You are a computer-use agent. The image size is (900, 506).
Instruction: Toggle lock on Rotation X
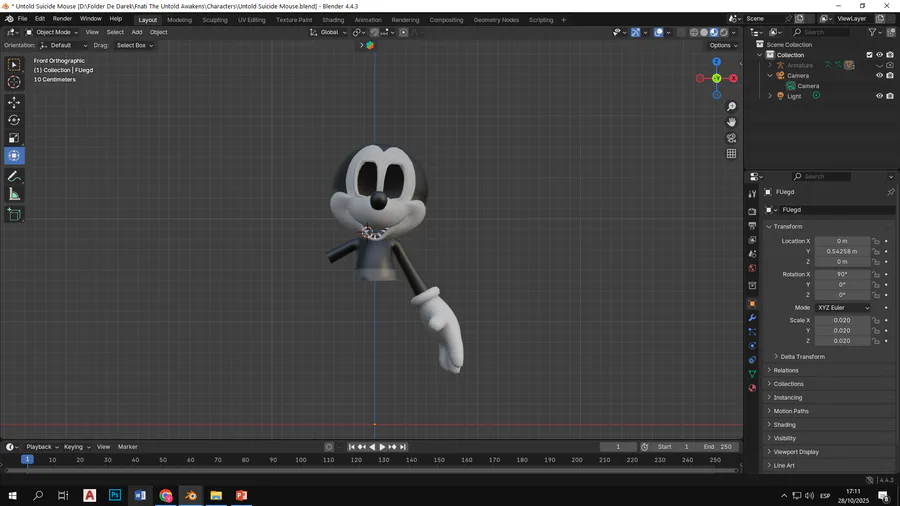click(x=876, y=274)
